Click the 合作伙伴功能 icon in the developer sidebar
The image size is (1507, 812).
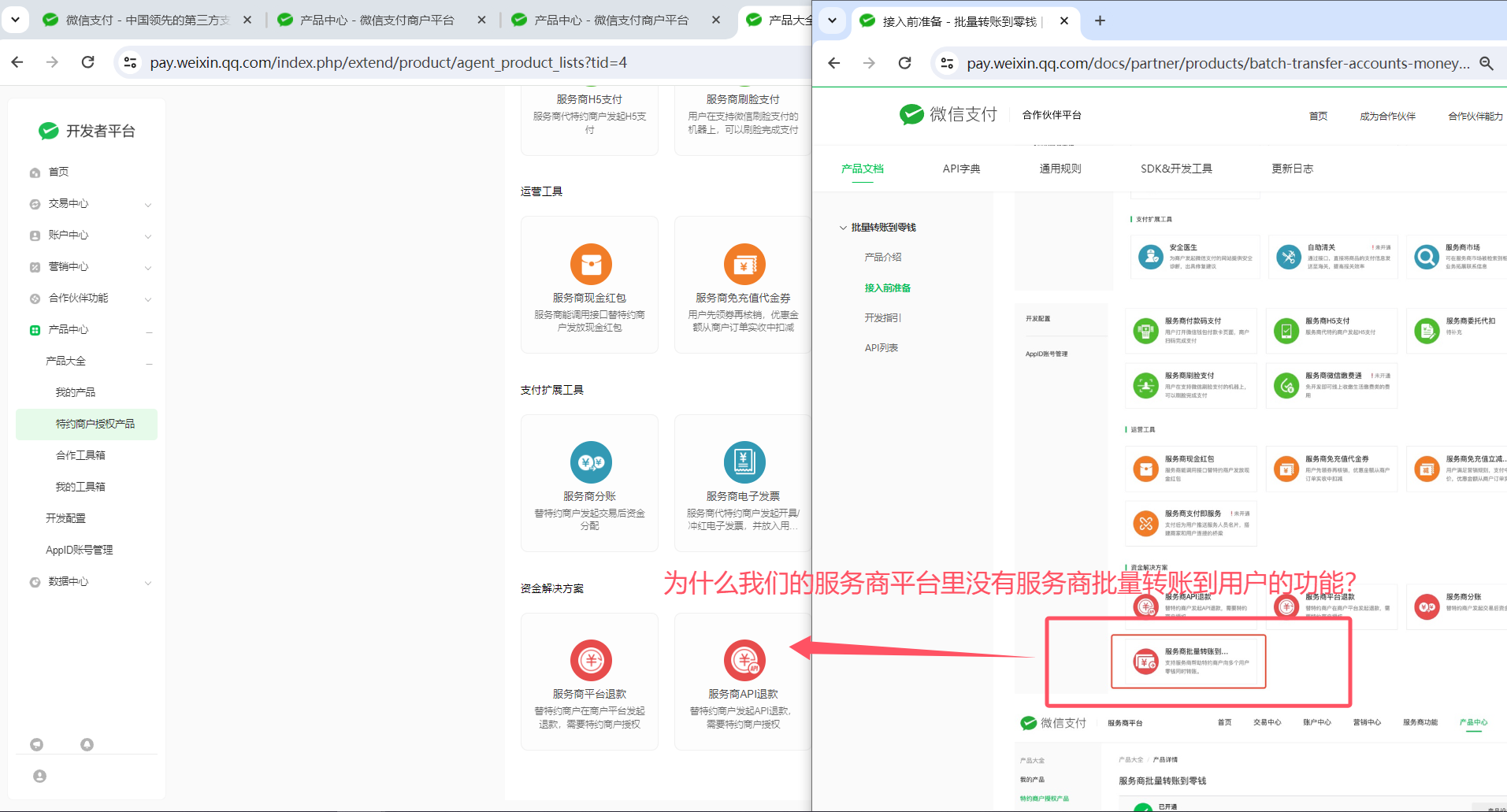tap(35, 298)
